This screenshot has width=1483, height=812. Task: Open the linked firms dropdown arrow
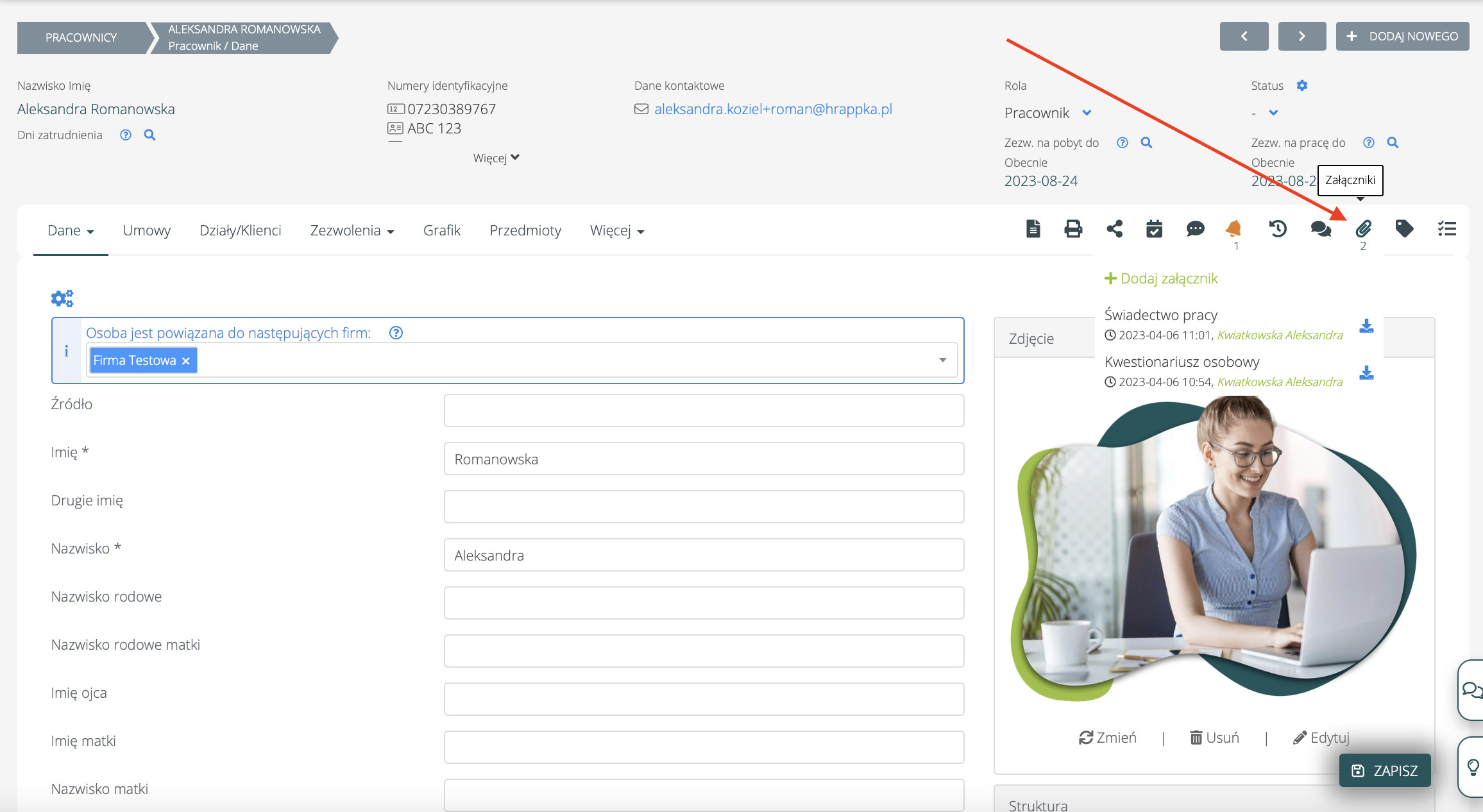(942, 360)
